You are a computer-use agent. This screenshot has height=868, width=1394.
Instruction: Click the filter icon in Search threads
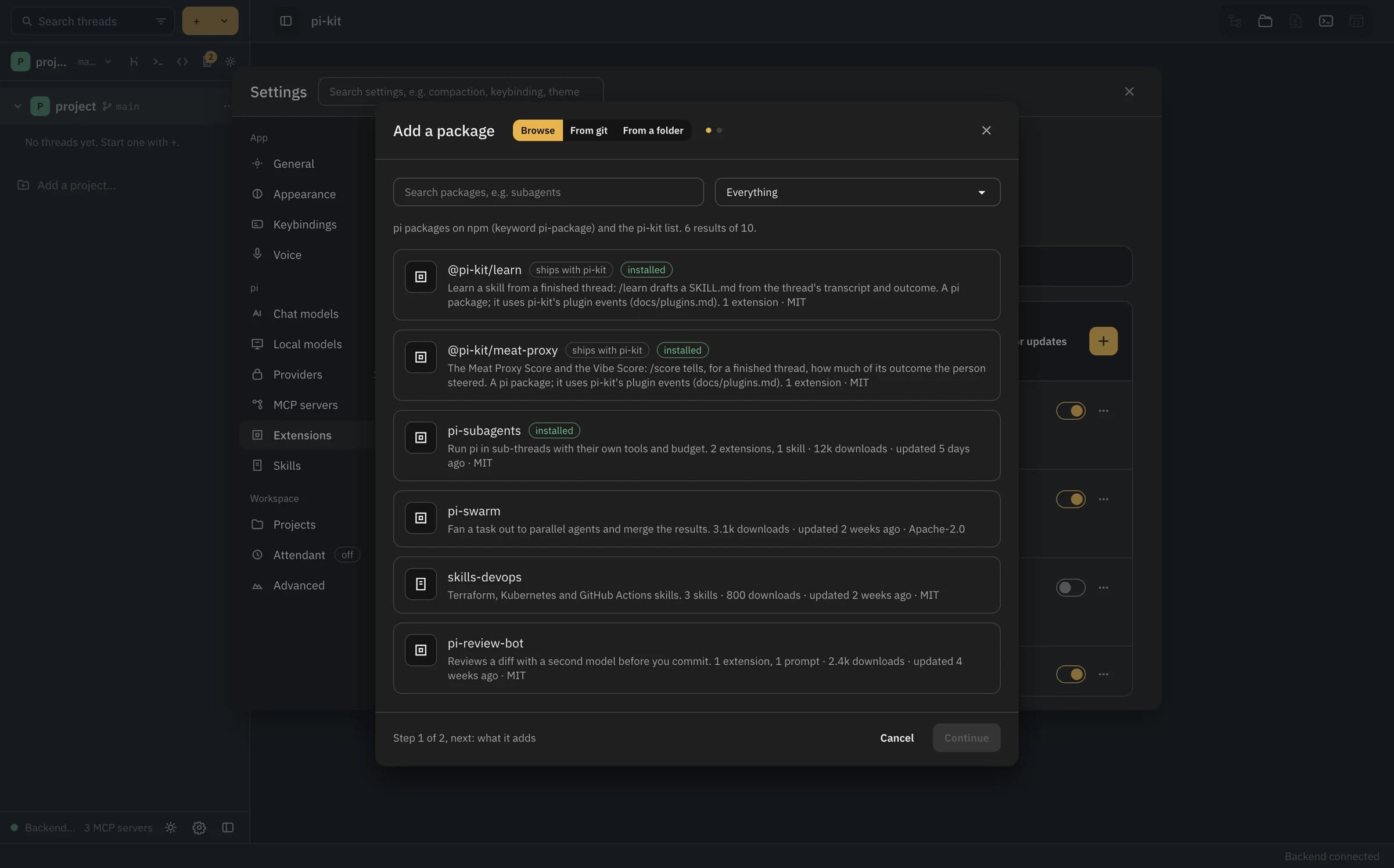161,21
